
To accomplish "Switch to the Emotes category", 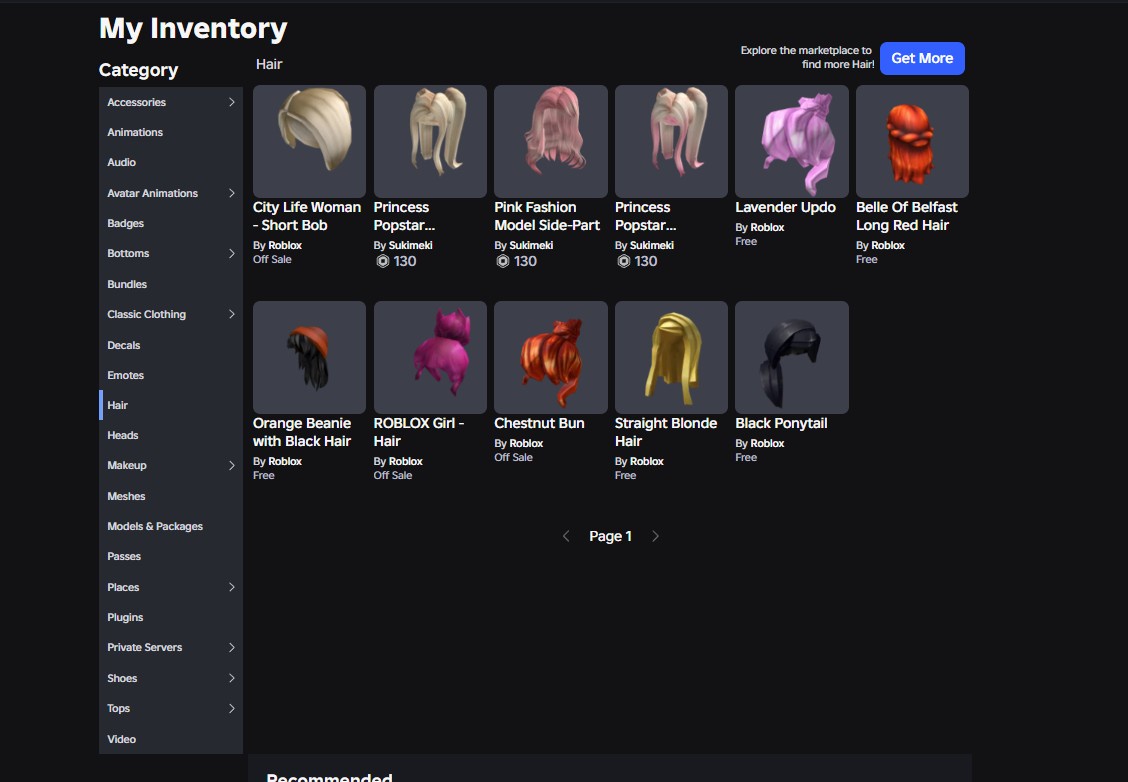I will (x=171, y=375).
